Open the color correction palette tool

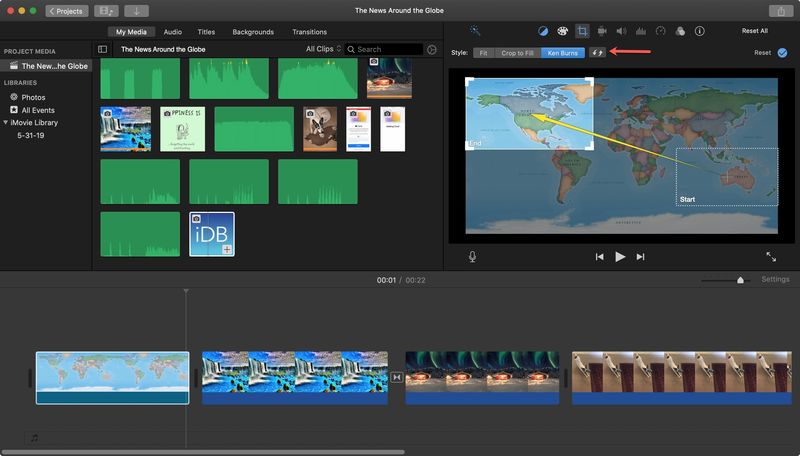pyautogui.click(x=562, y=31)
